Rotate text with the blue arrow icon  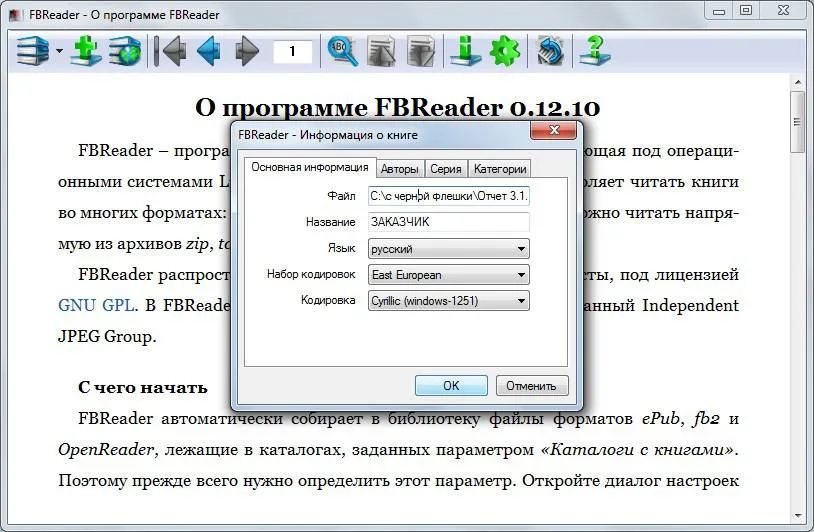[x=550, y=51]
